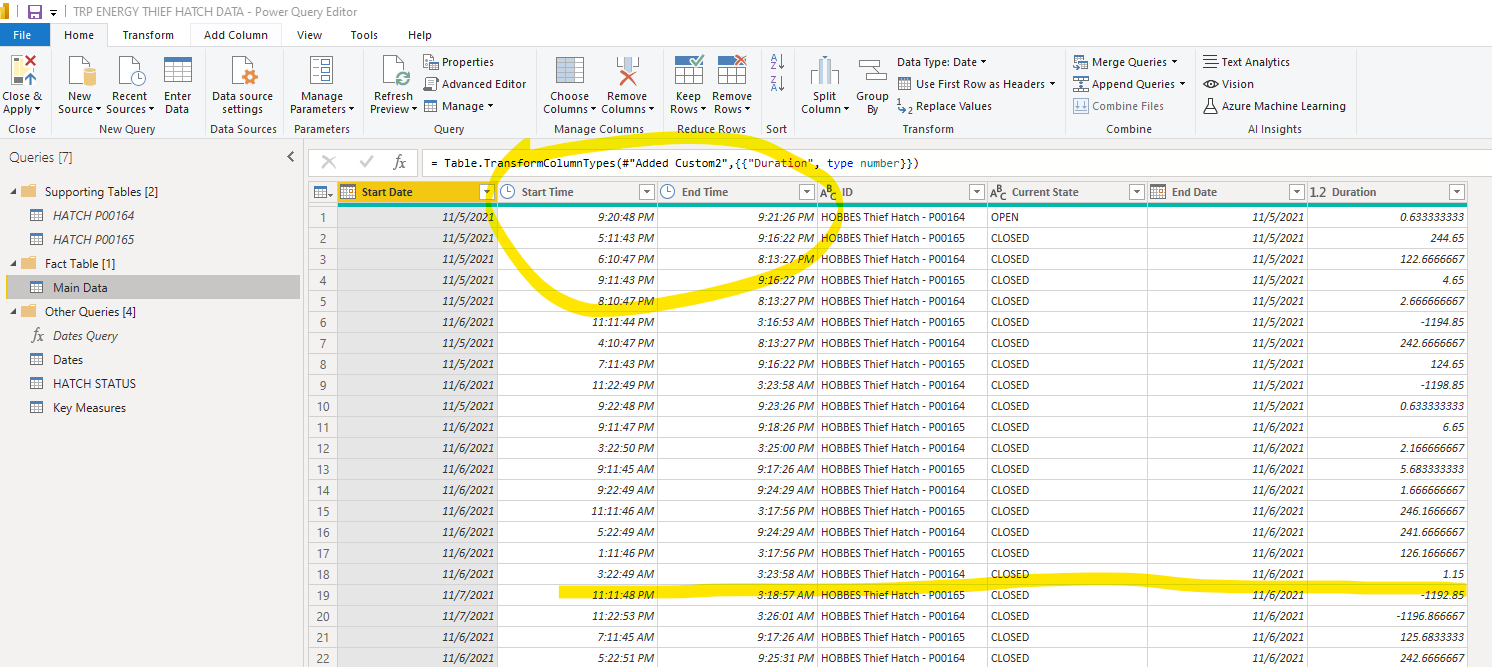Switch to the Add Column tab
The width and height of the screenshot is (1492, 667).
tap(236, 35)
